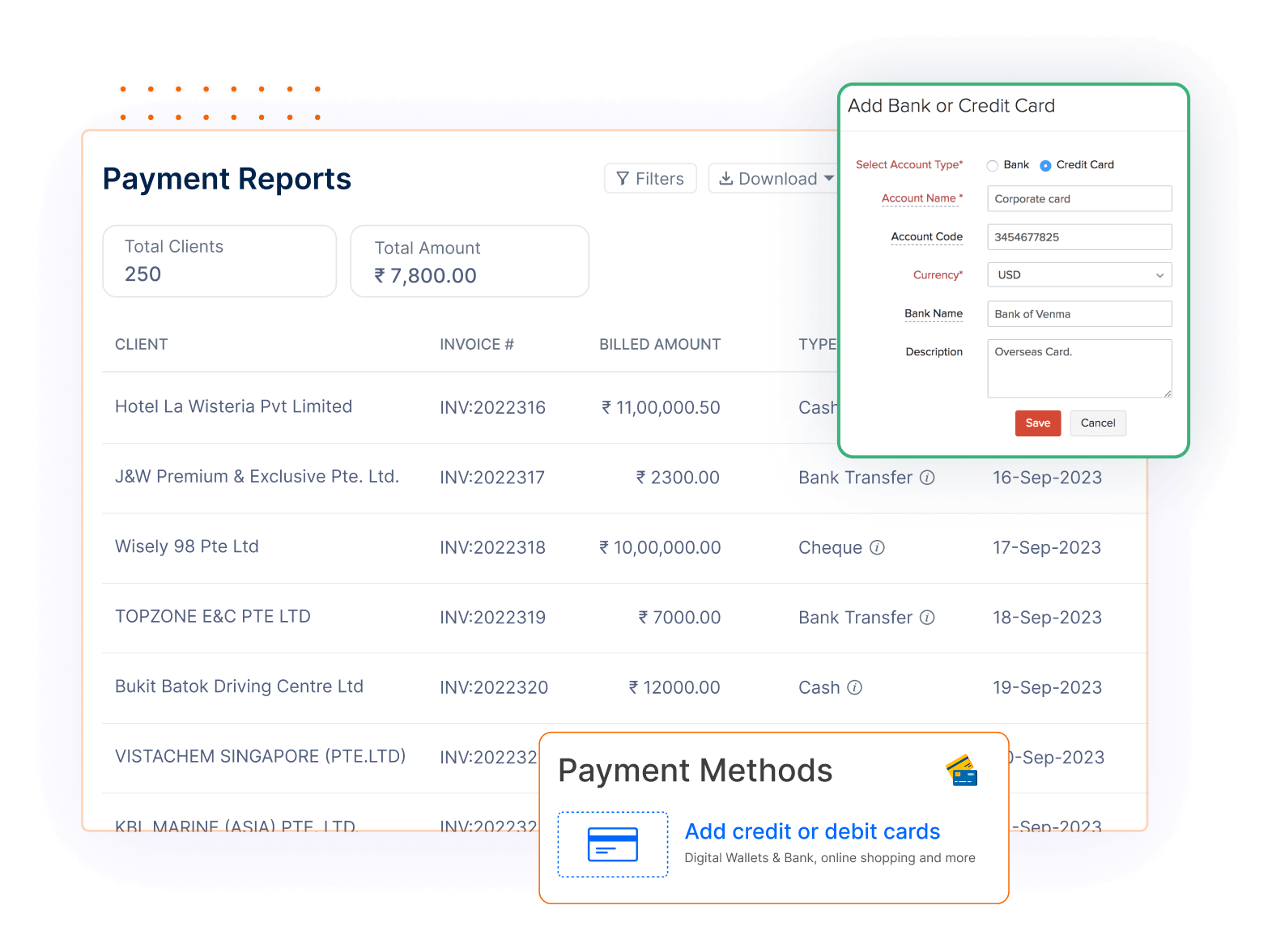
Task: Select J&W Premium & Exclusive Pte. Ltd.
Action: pyautogui.click(x=257, y=477)
